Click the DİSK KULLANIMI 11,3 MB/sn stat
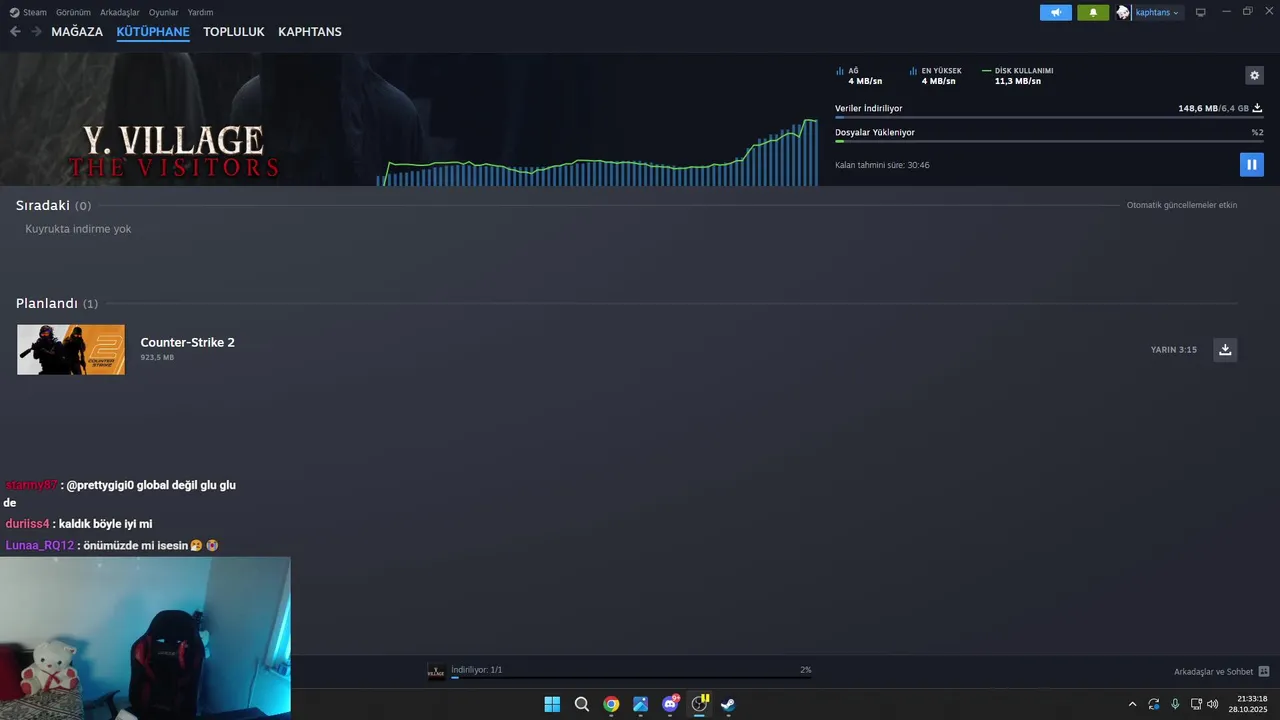This screenshot has height=720, width=1280. pyautogui.click(x=1018, y=76)
